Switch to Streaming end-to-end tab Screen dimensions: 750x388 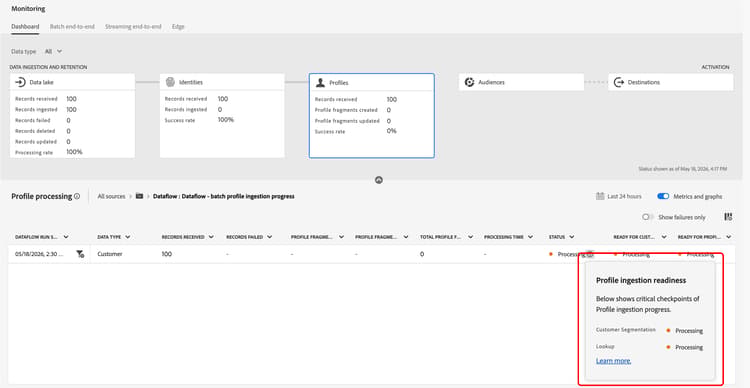133,27
